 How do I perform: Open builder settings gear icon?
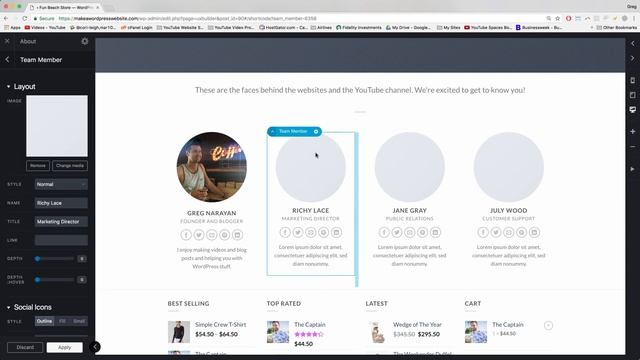tap(84, 41)
